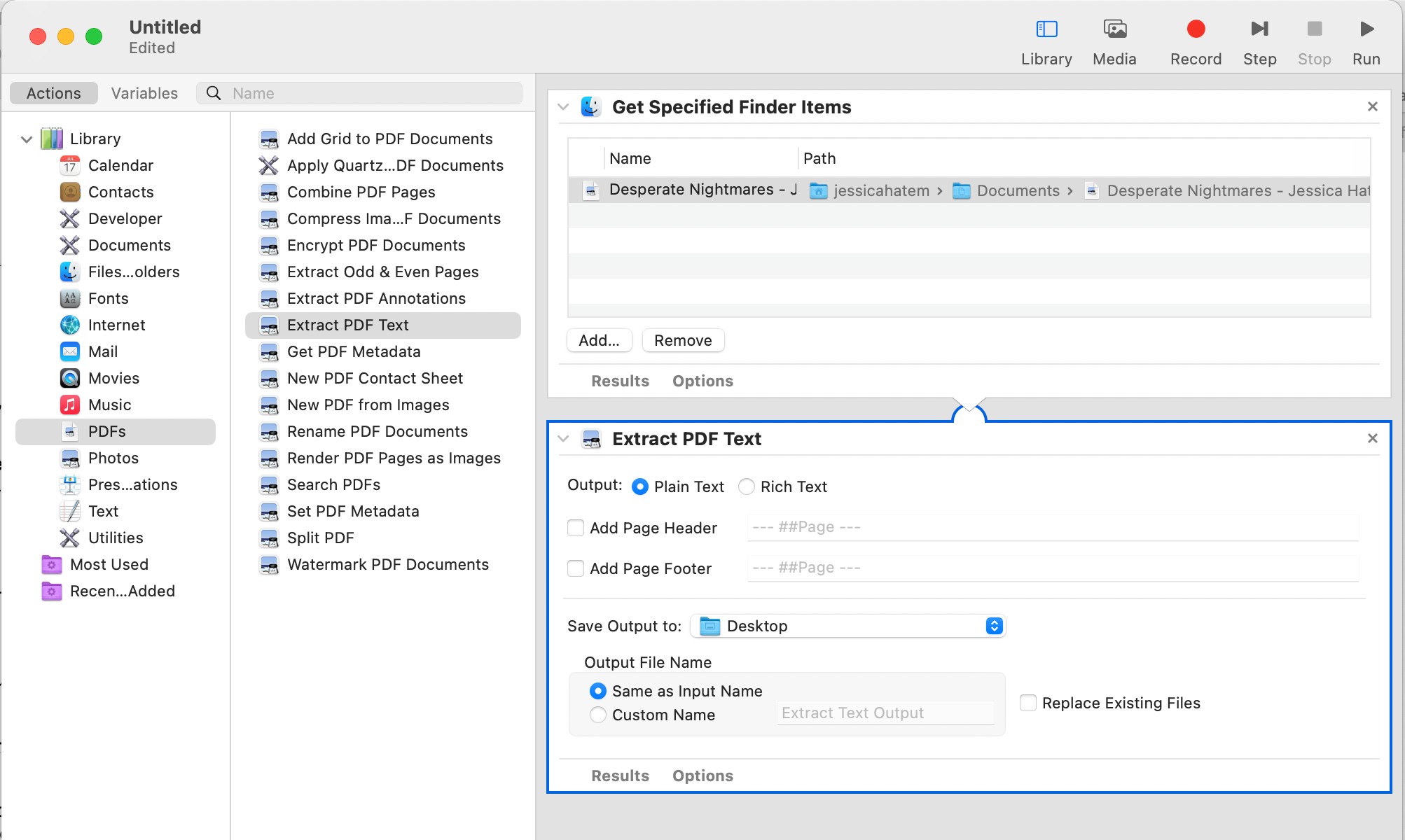Switch to the Variables tab
The image size is (1405, 840).
[x=144, y=93]
